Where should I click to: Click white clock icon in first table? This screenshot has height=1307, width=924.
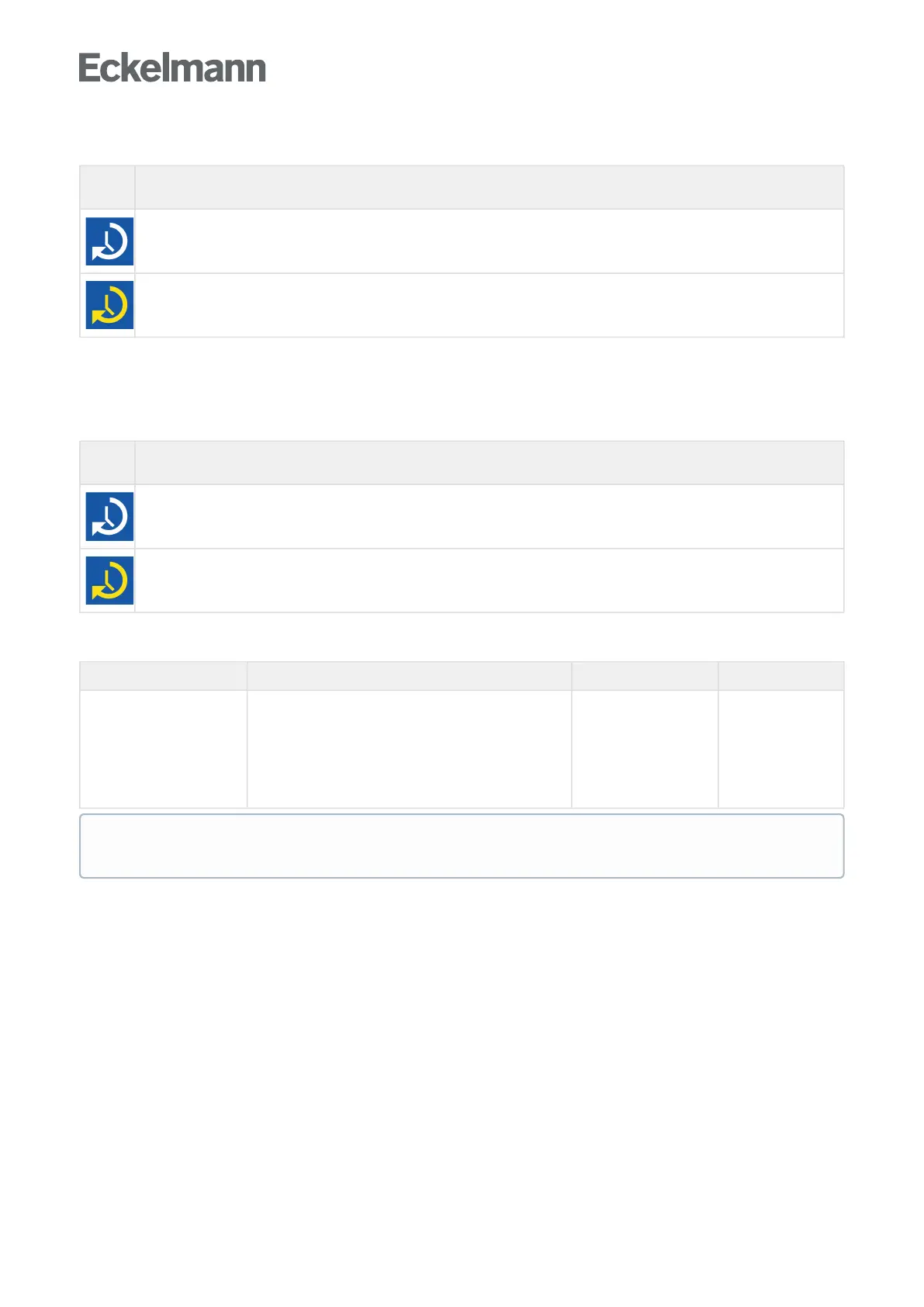pos(109,241)
